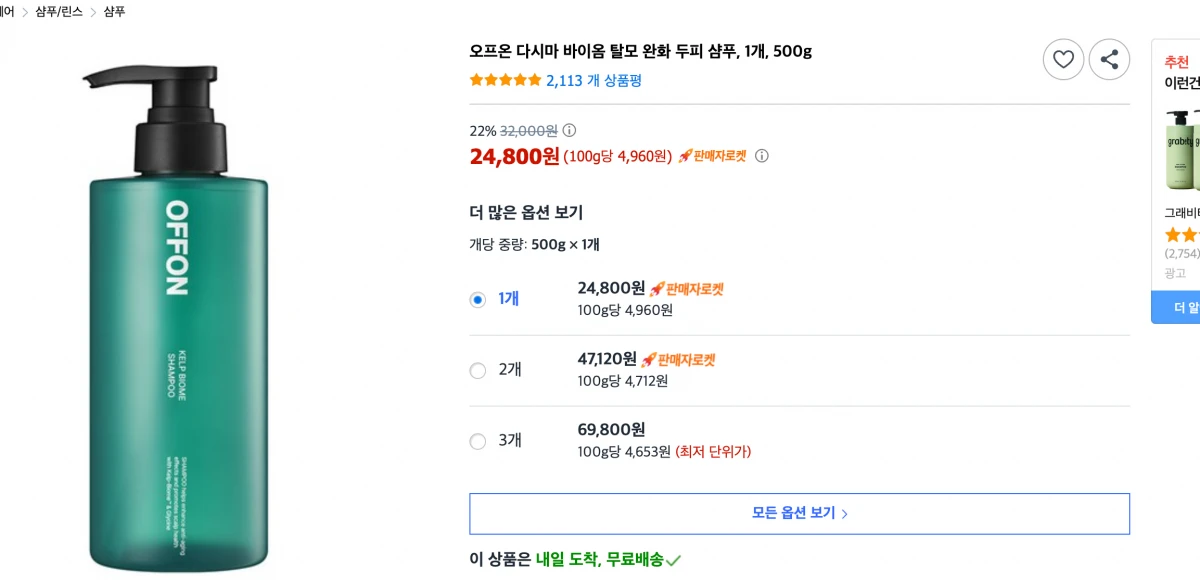This screenshot has height=580, width=1200.
Task: Select the 2개 quantity option
Action: click(x=477, y=370)
